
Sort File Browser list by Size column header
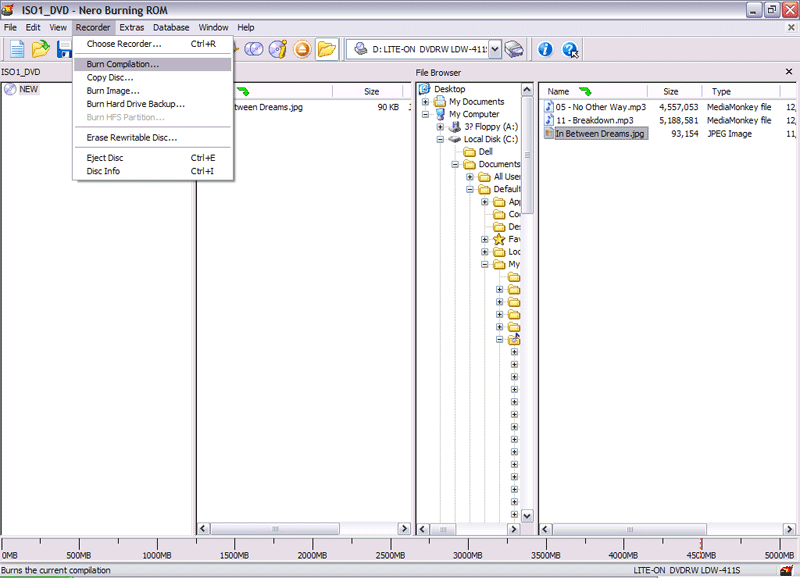coord(674,91)
